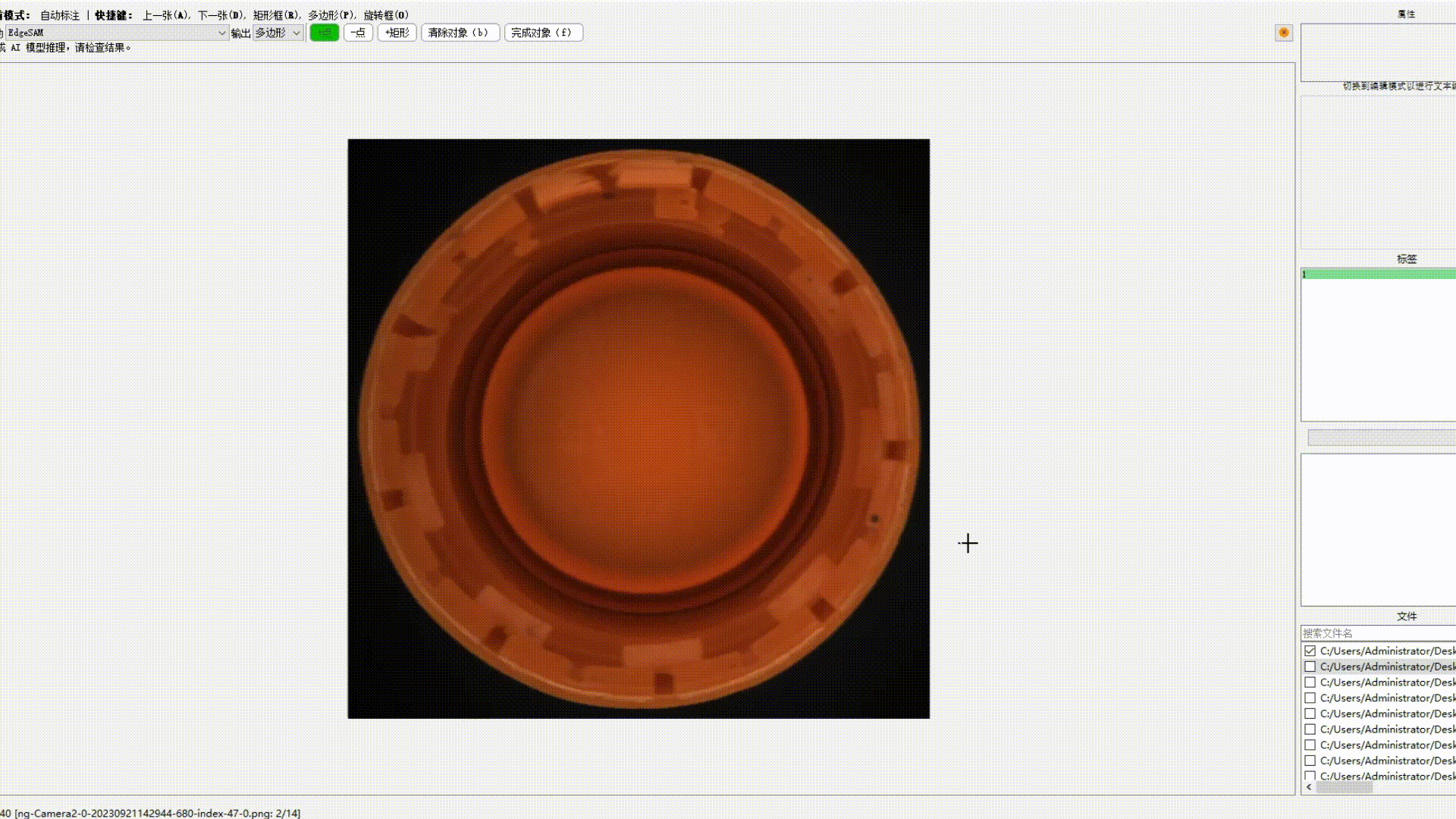
Task: Click the file list left scroll arrow
Action: pos(1309,787)
